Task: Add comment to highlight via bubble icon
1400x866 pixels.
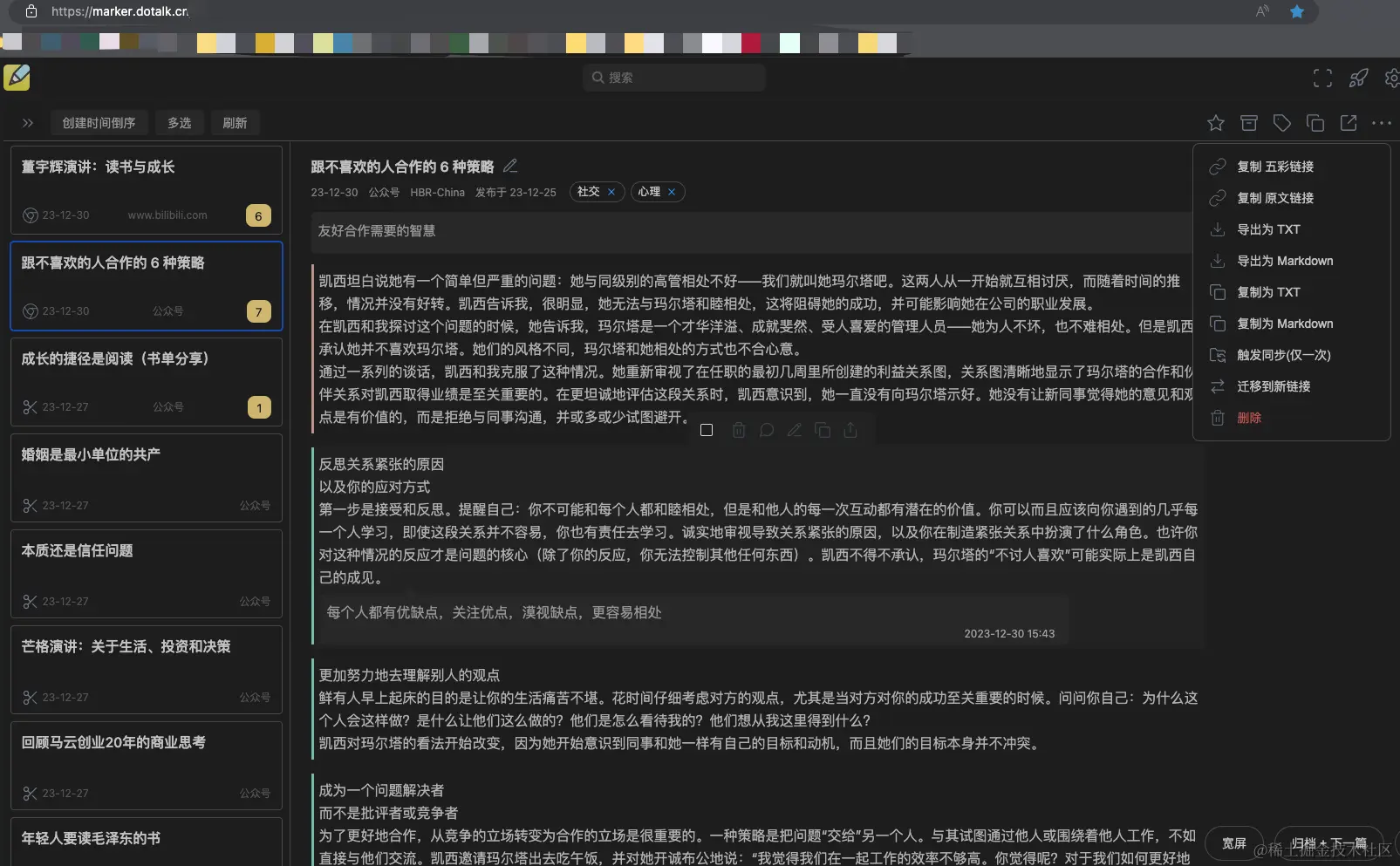Action: click(767, 430)
